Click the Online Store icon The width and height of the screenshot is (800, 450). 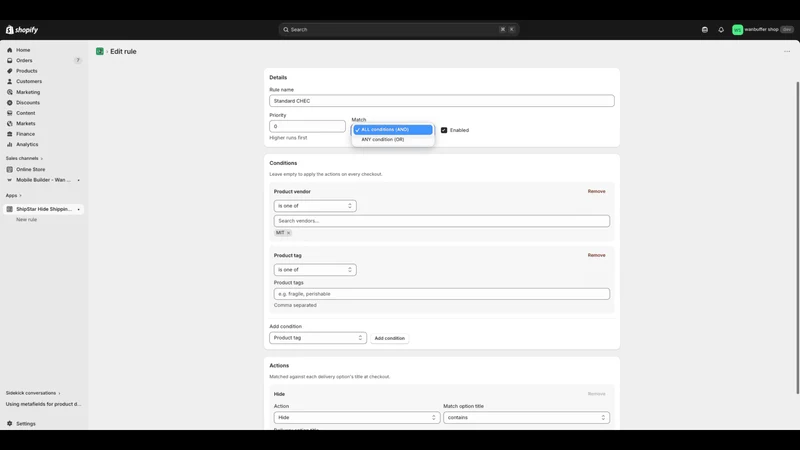point(9,169)
